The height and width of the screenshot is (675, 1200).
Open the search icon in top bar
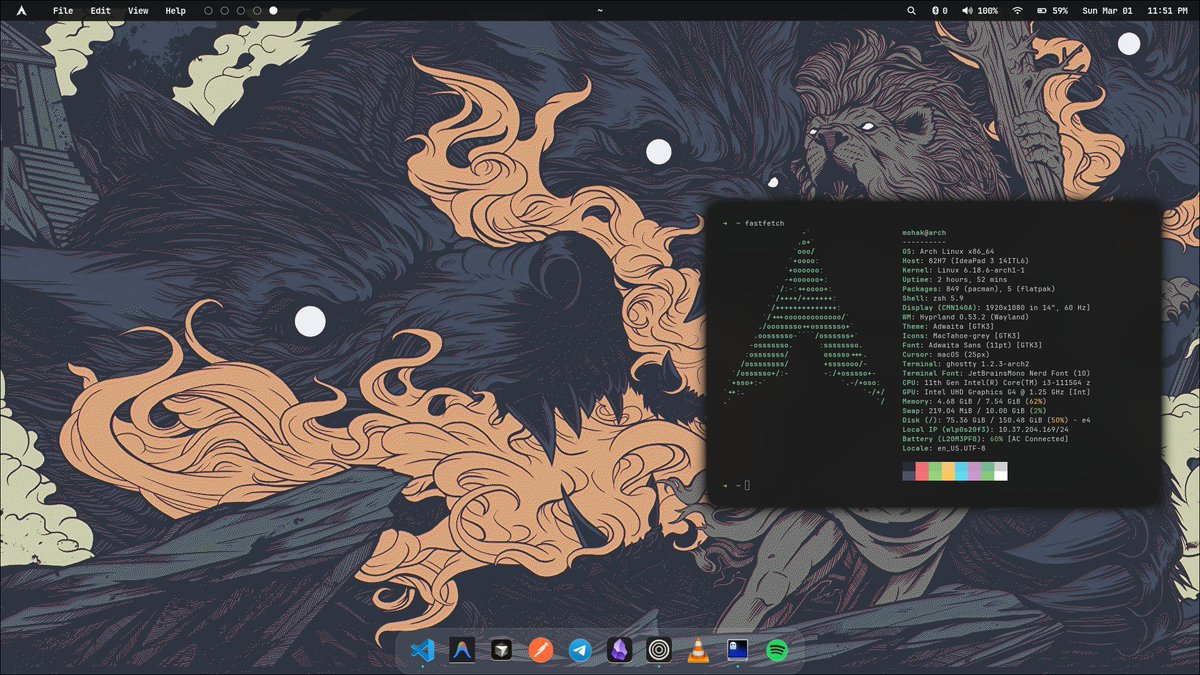click(911, 10)
